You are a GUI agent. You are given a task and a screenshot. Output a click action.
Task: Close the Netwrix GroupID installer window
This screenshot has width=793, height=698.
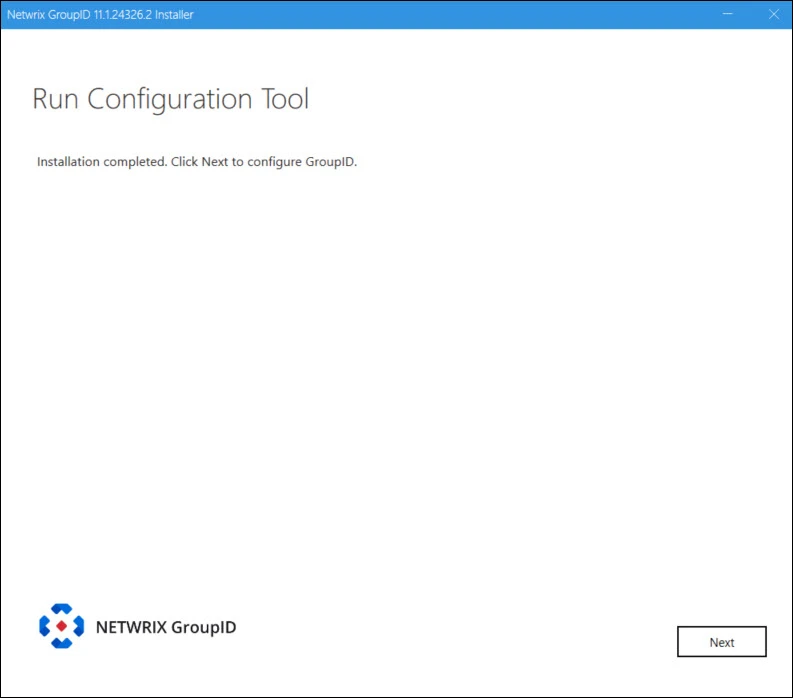coord(774,14)
